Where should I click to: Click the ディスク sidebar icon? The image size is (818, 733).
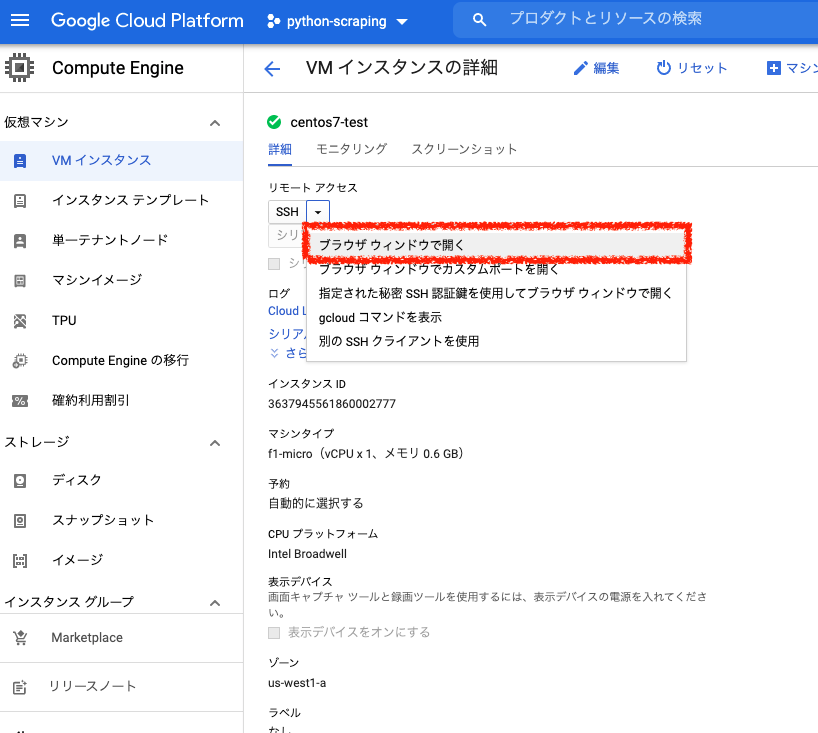tap(20, 480)
